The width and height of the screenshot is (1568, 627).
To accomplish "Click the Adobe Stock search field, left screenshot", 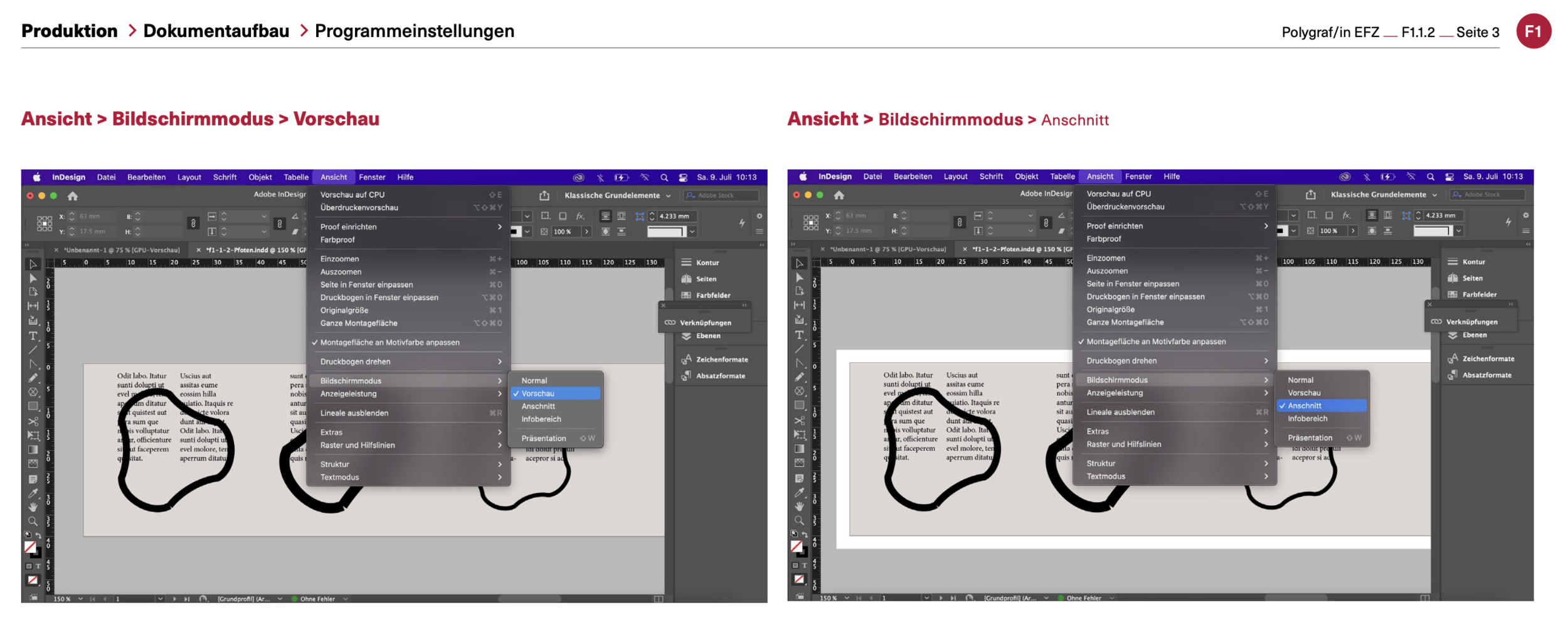I will [721, 196].
